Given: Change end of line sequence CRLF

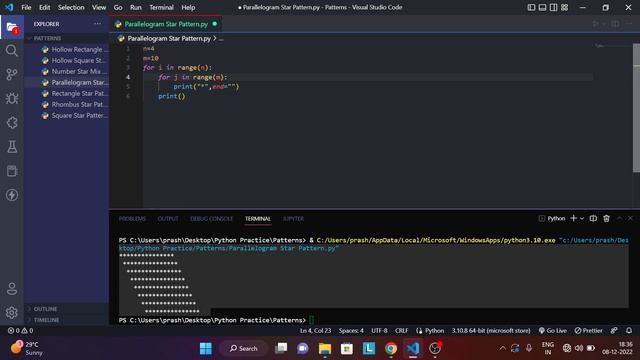Looking at the screenshot, I should tap(401, 331).
